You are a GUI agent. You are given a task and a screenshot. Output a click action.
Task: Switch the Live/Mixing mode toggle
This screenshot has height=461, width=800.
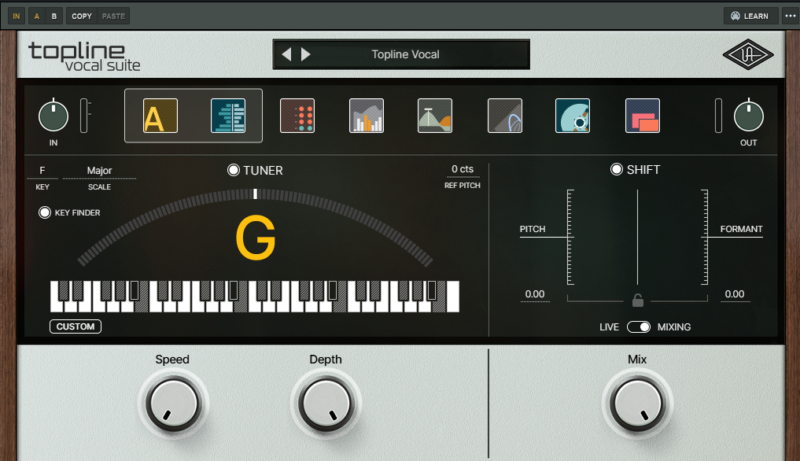click(x=638, y=327)
